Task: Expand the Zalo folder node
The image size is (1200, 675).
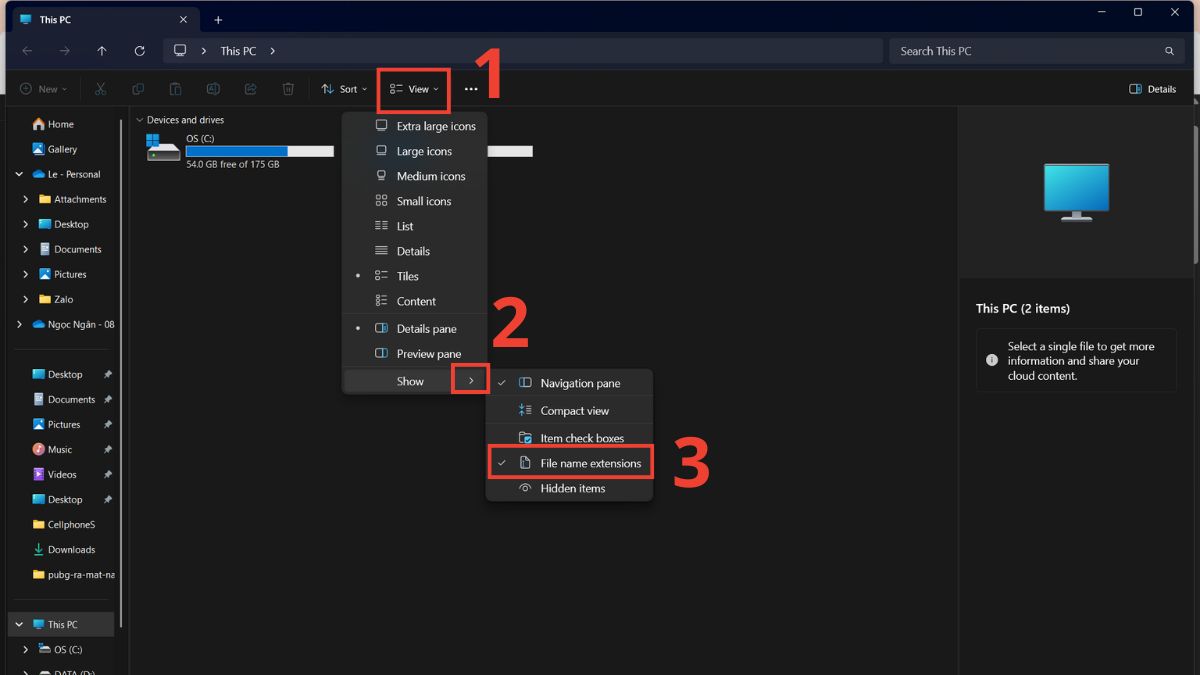Action: [x=26, y=299]
